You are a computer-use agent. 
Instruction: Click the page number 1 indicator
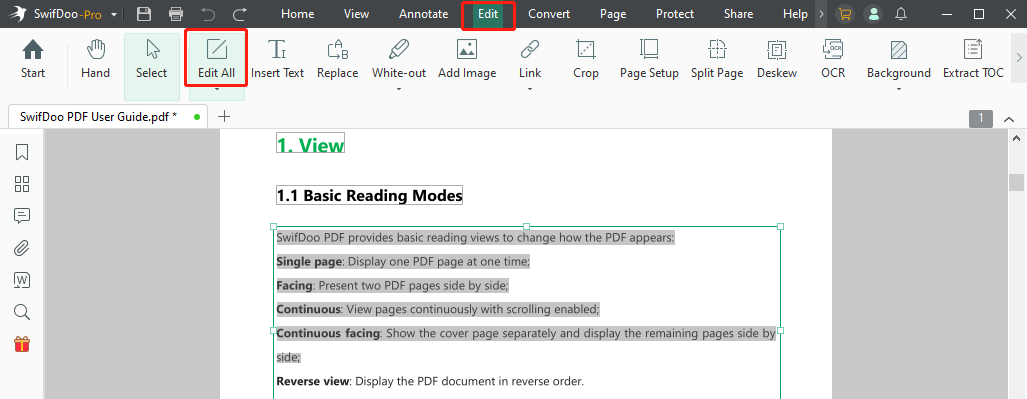coord(980,118)
